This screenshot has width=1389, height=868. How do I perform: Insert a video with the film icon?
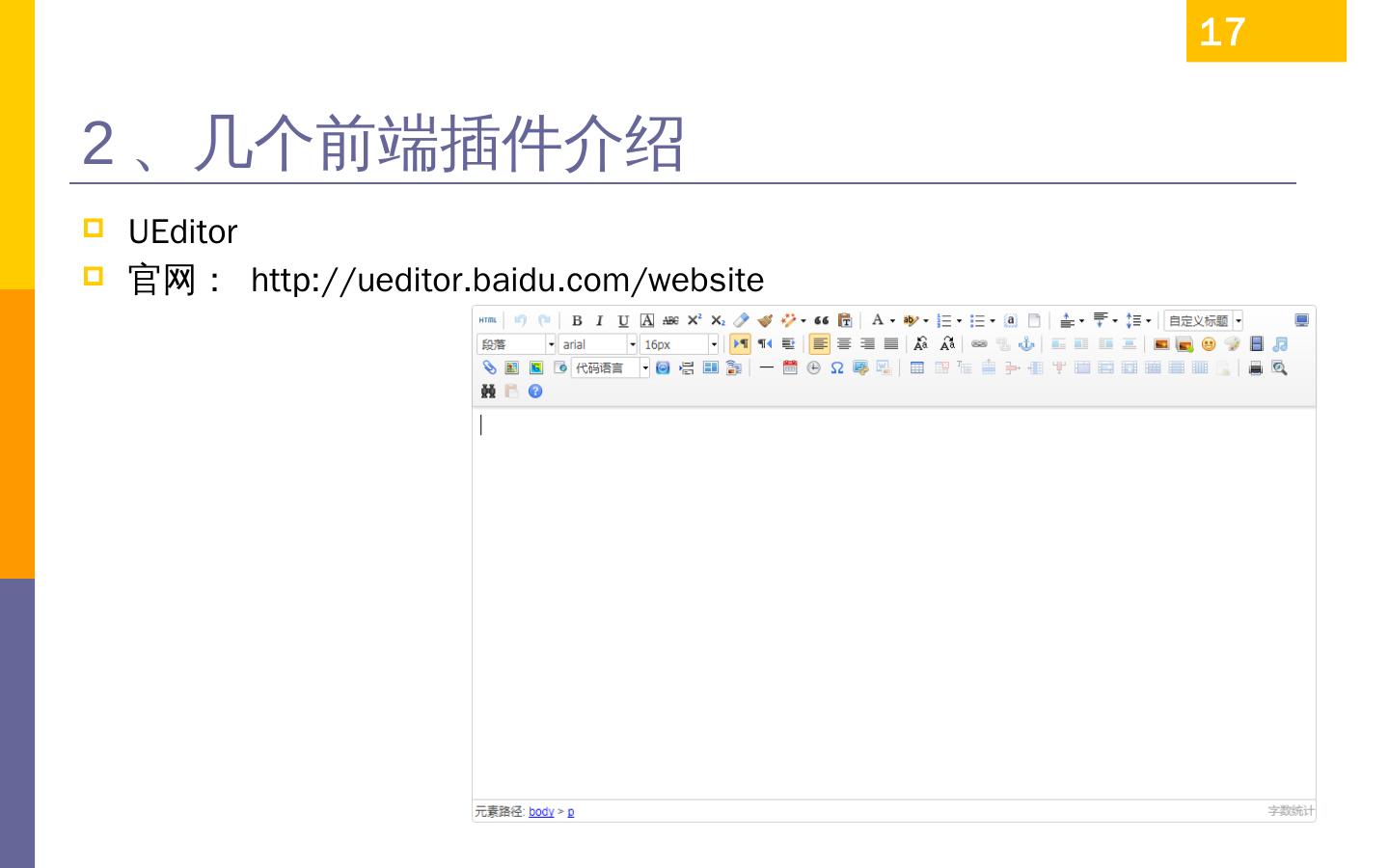click(1256, 344)
